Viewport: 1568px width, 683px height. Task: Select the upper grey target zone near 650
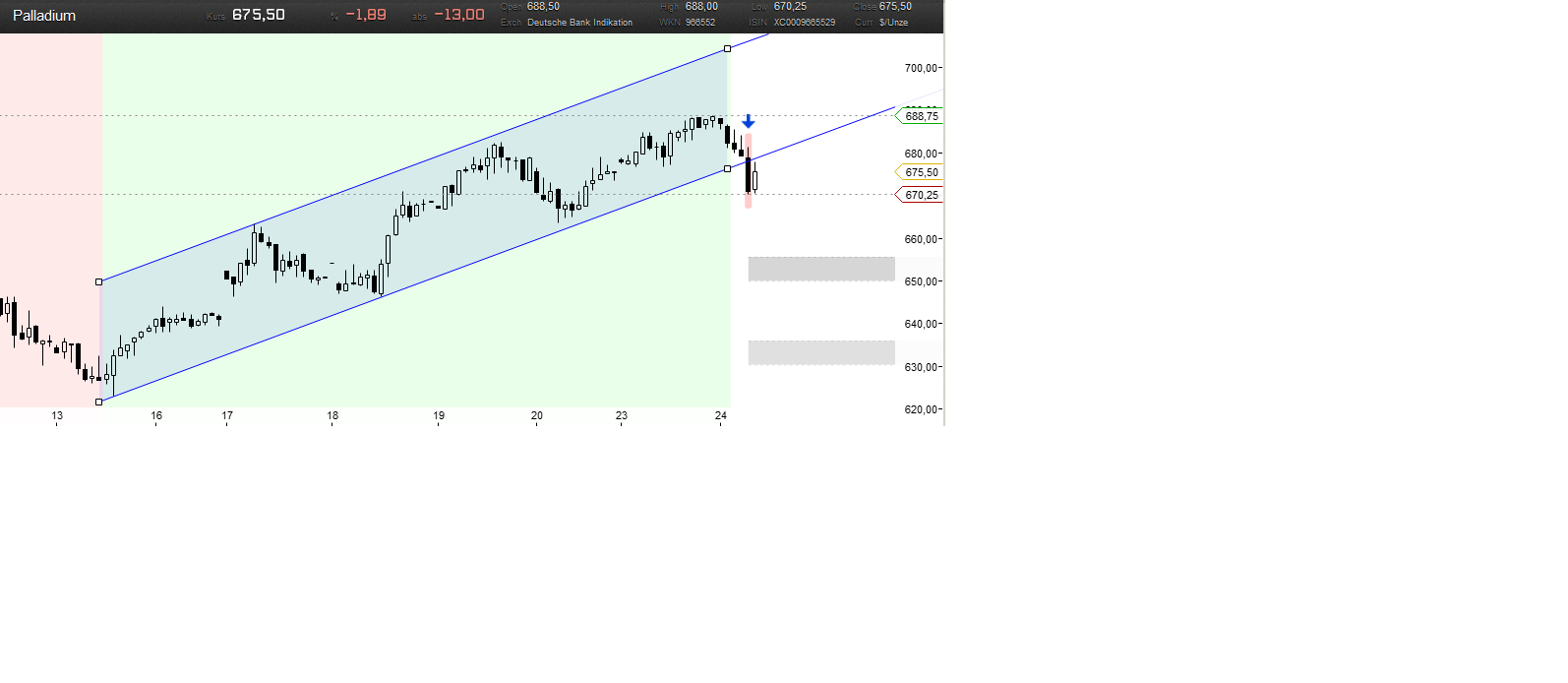[821, 269]
